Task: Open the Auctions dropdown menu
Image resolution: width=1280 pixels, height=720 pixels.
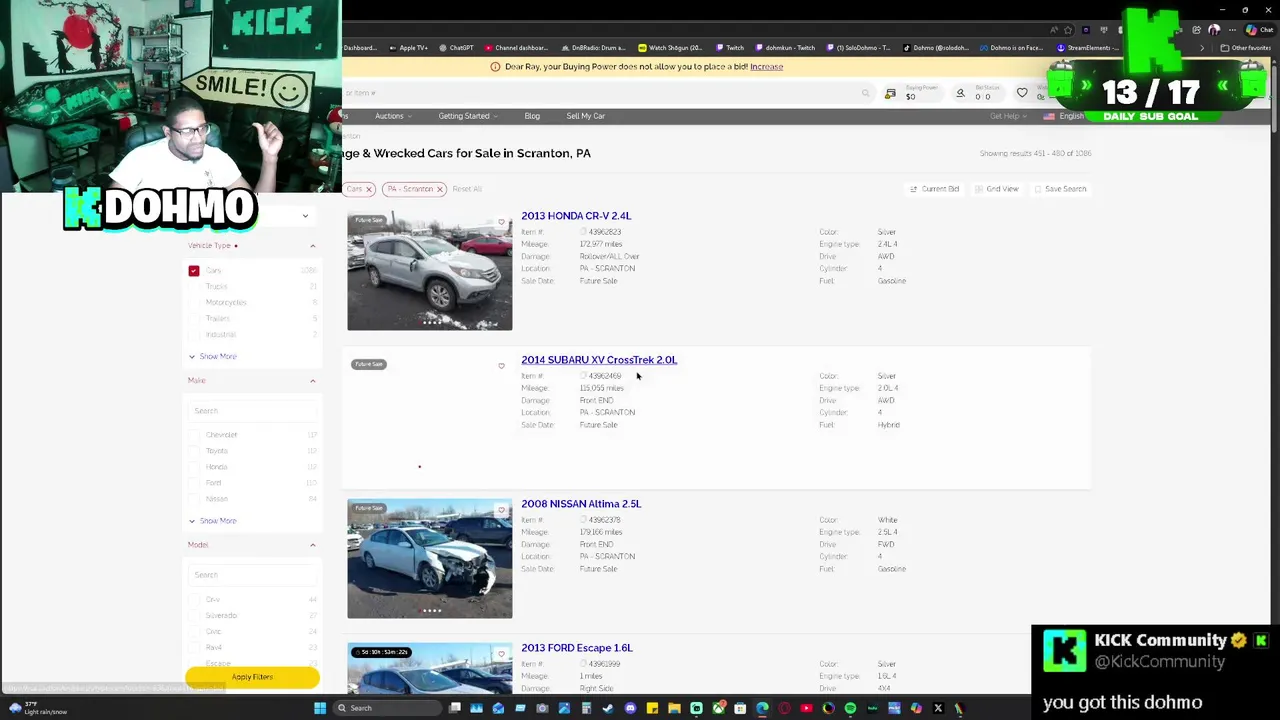Action: pos(393,116)
